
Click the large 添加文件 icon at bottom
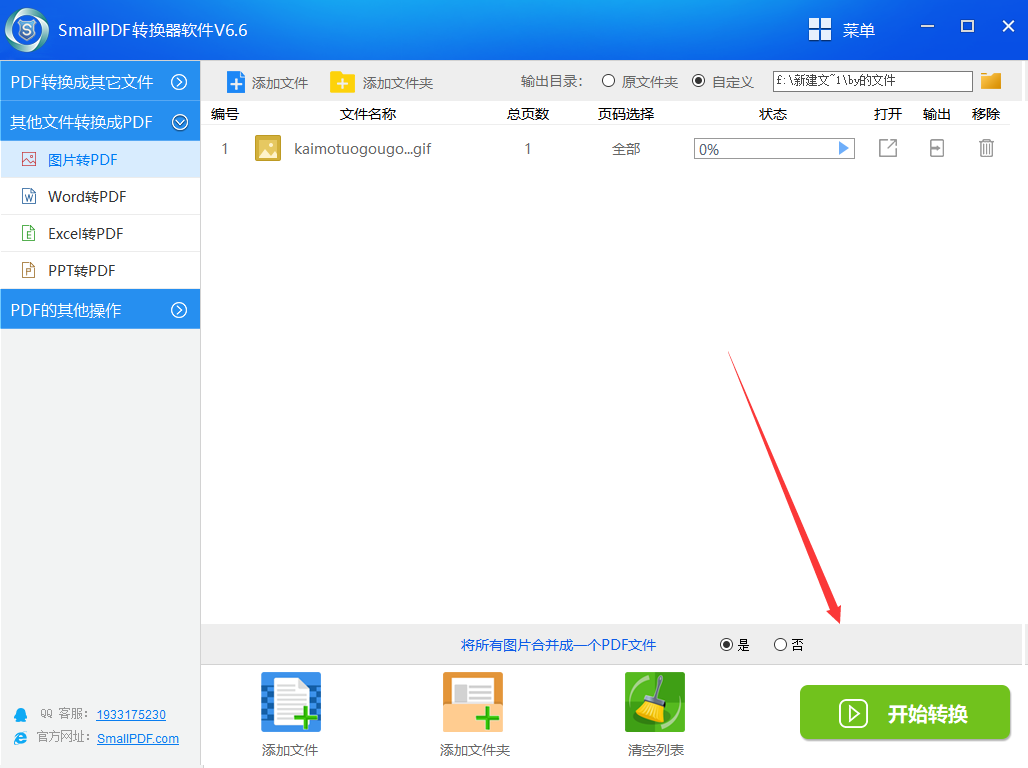(290, 702)
